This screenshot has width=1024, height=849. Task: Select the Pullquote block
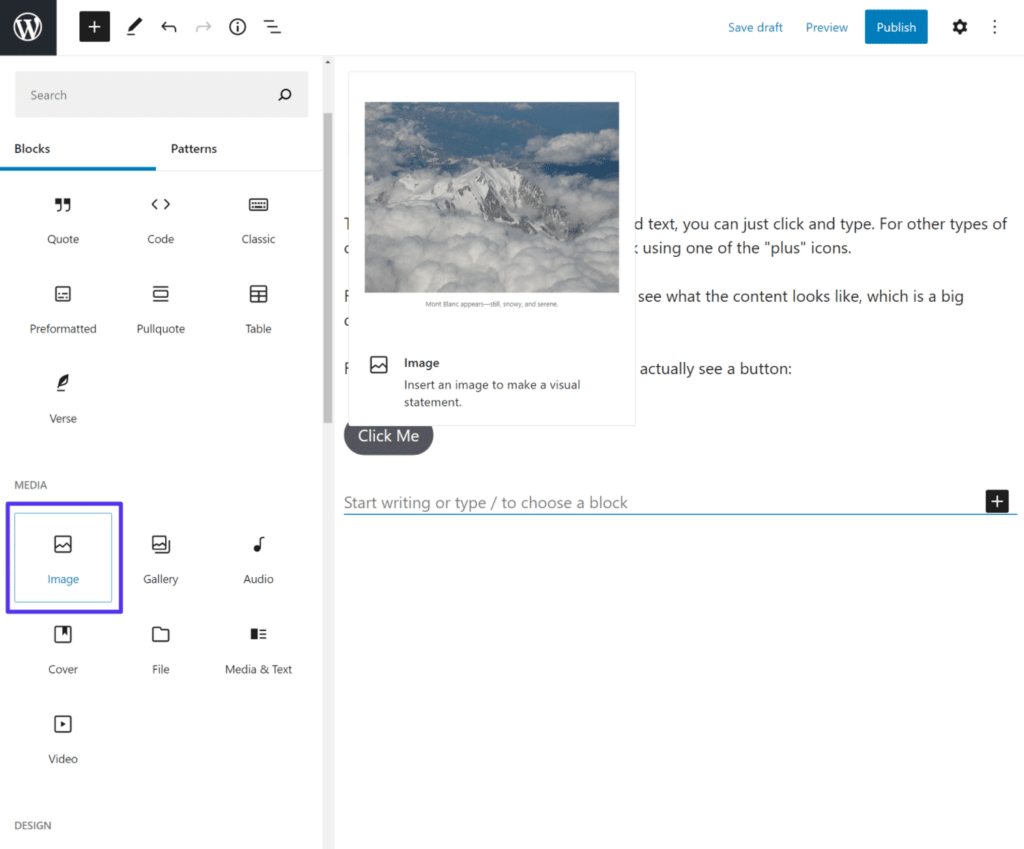(x=160, y=308)
